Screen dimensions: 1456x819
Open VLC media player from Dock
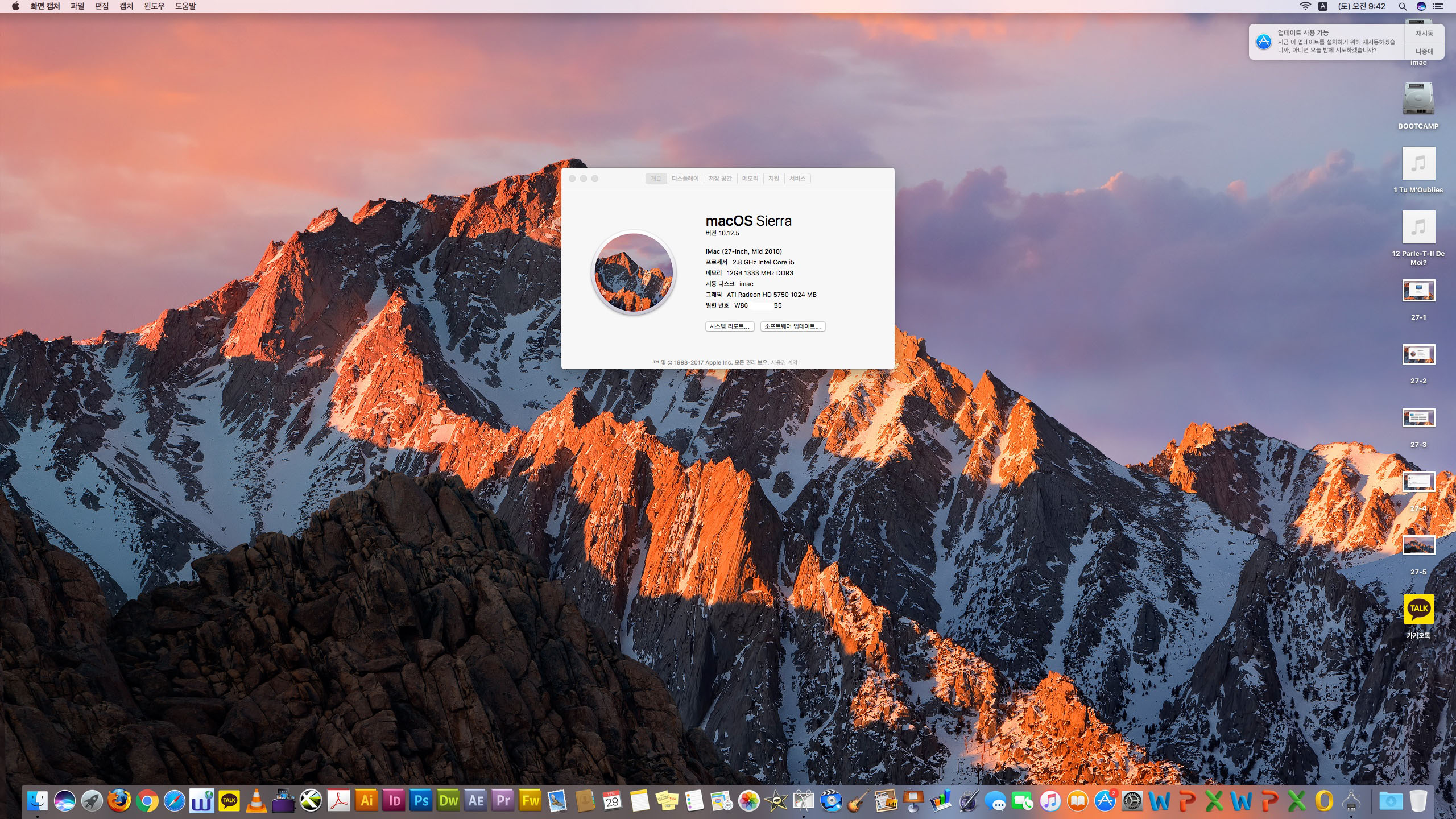click(x=257, y=801)
